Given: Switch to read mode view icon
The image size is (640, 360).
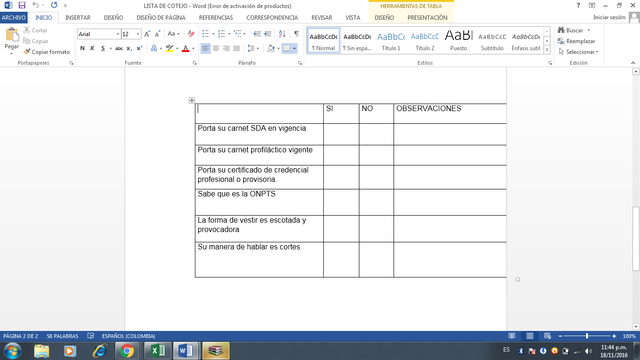Looking at the screenshot, I should click(x=512, y=336).
